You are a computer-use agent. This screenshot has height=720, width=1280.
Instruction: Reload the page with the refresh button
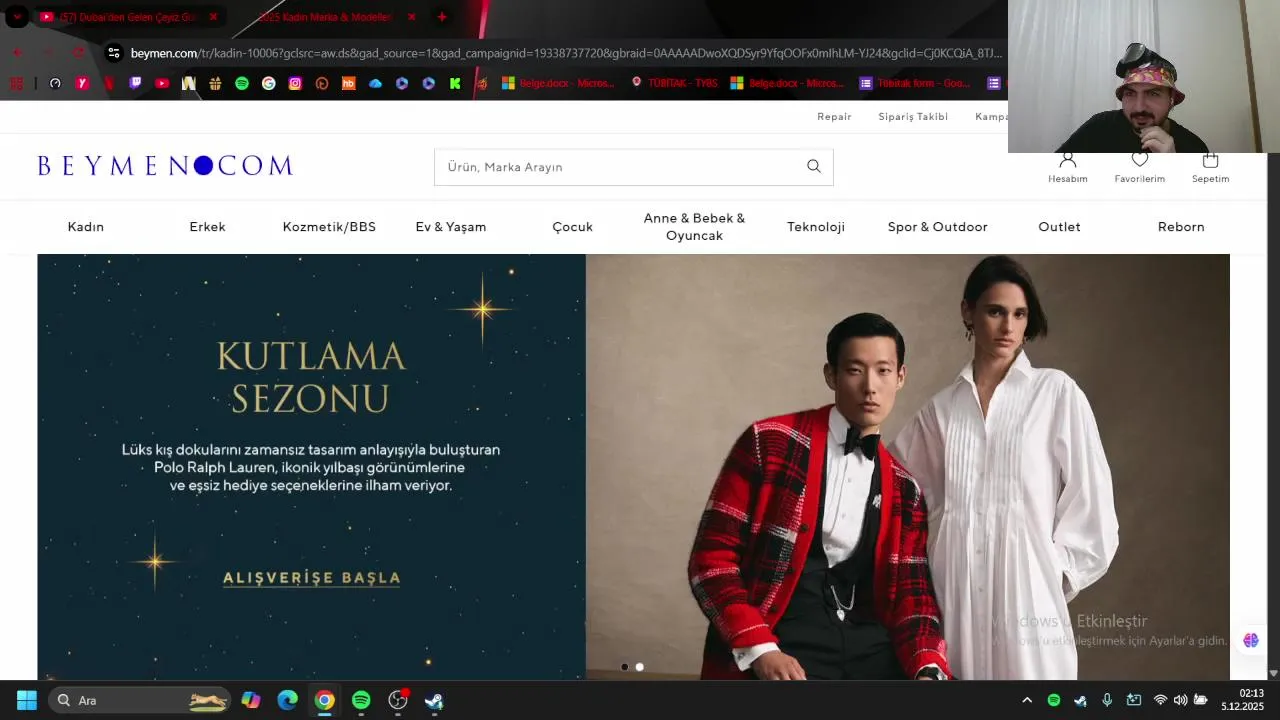click(x=79, y=53)
